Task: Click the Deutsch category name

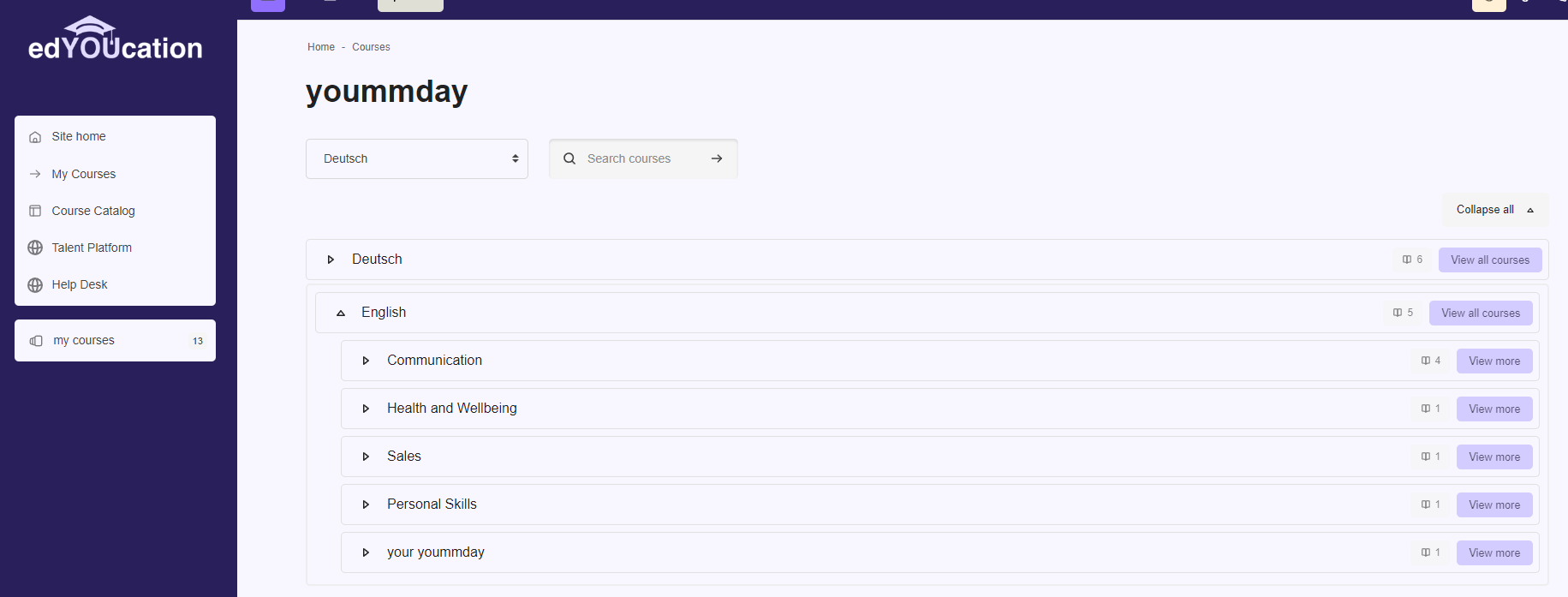Action: (x=377, y=259)
